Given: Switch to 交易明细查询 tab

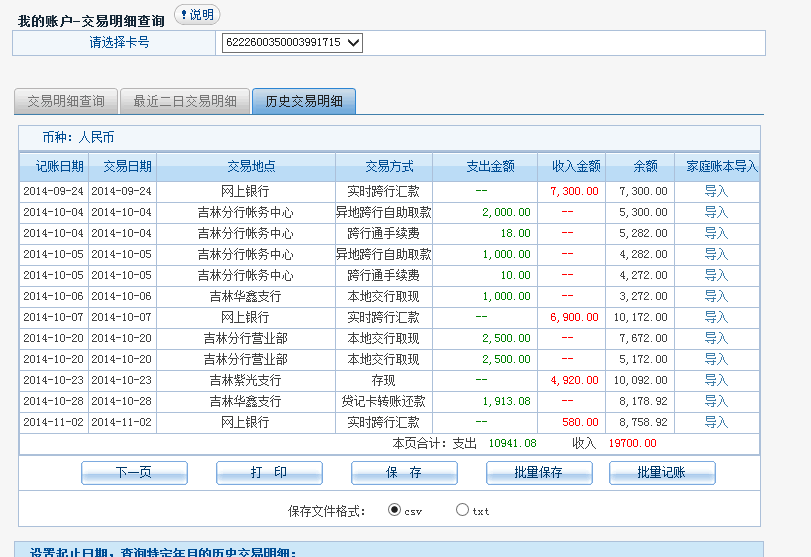Looking at the screenshot, I should tap(65, 101).
